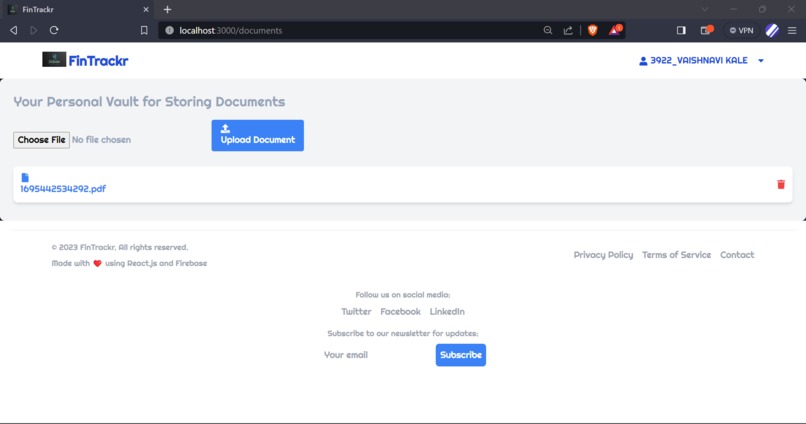This screenshot has height=424, width=806.
Task: Click the red trash delete icon
Action: coord(780,184)
